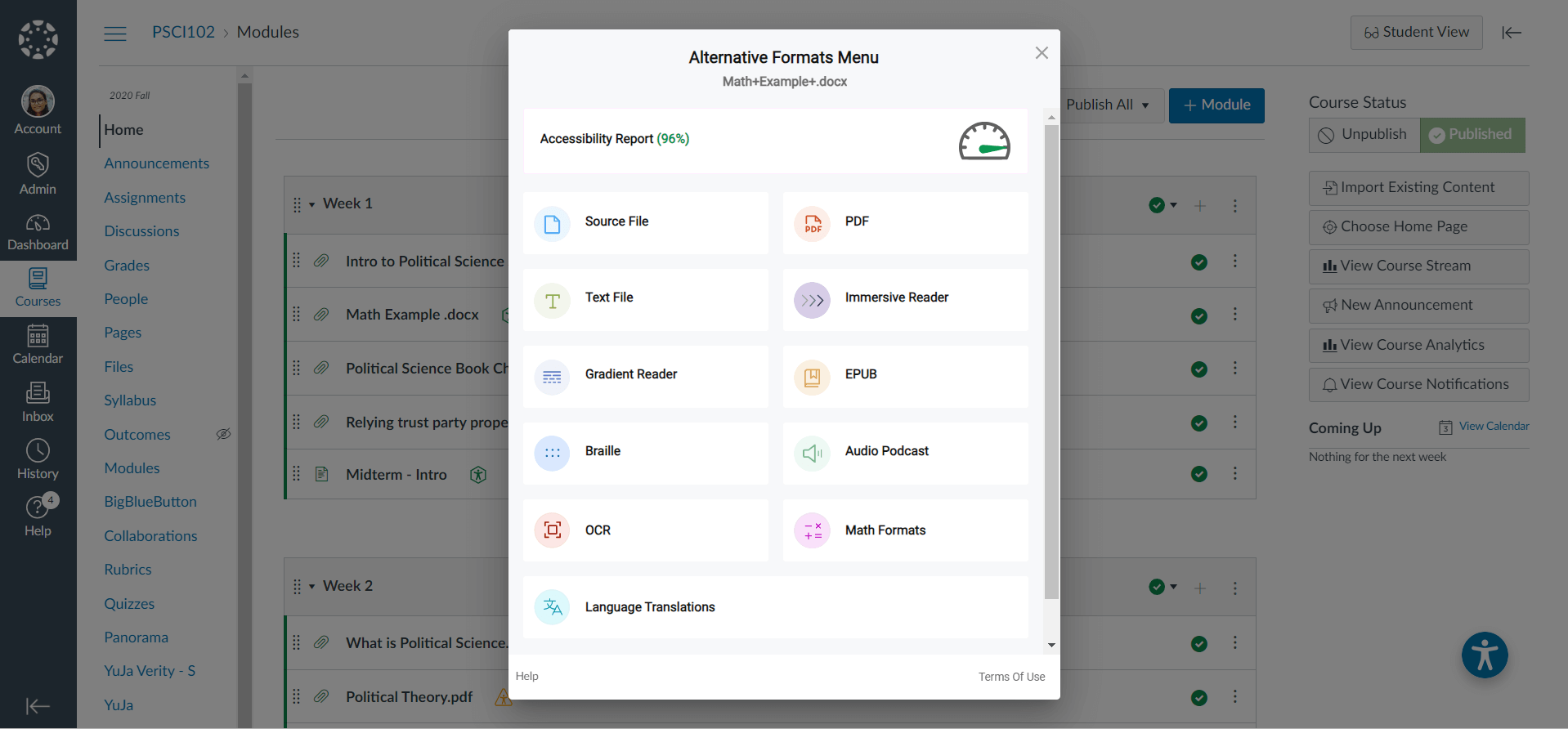Open Quizzes in course navigation
The image size is (1568, 729).
pyautogui.click(x=129, y=604)
